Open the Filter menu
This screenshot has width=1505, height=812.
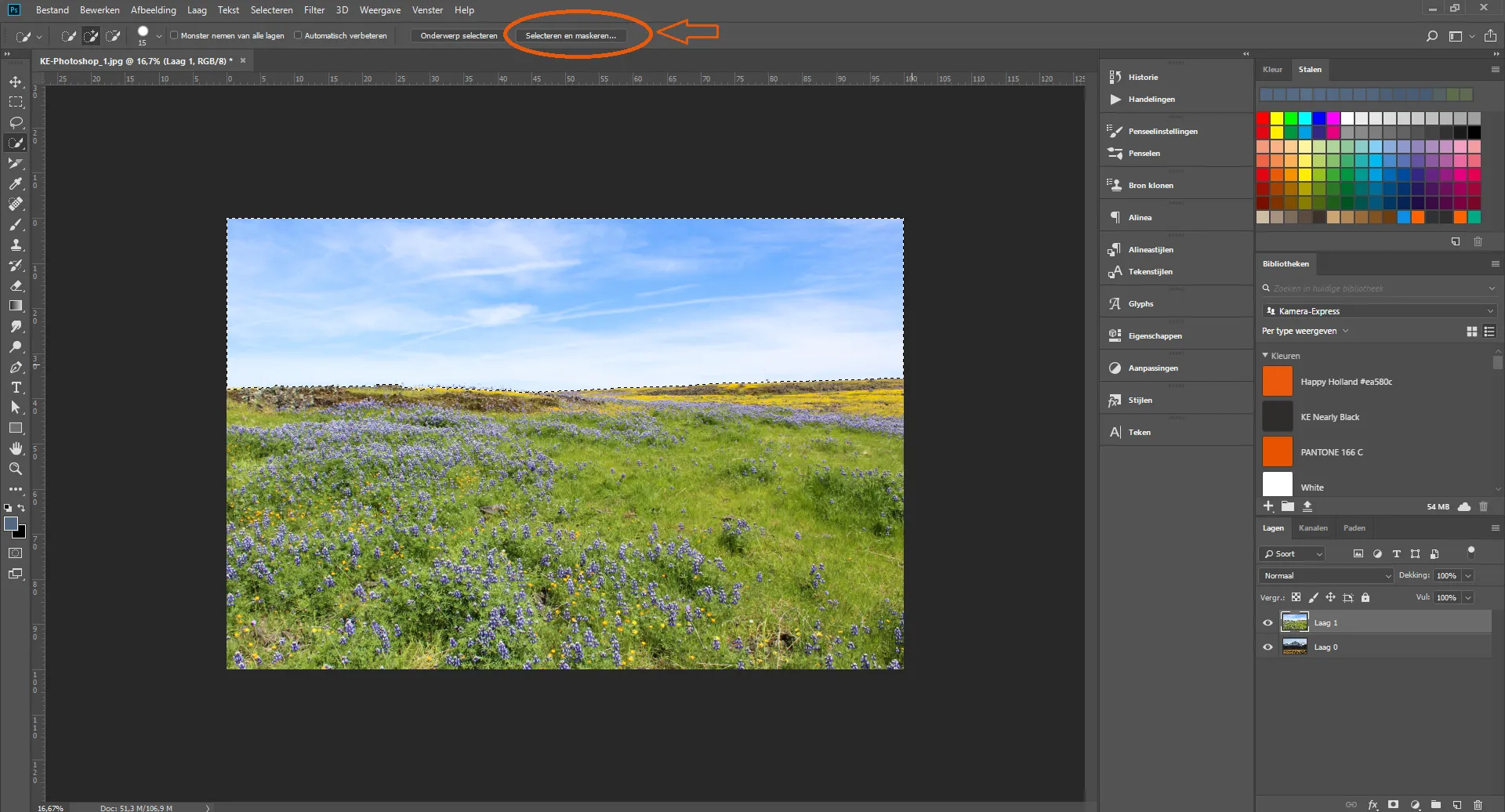[314, 10]
